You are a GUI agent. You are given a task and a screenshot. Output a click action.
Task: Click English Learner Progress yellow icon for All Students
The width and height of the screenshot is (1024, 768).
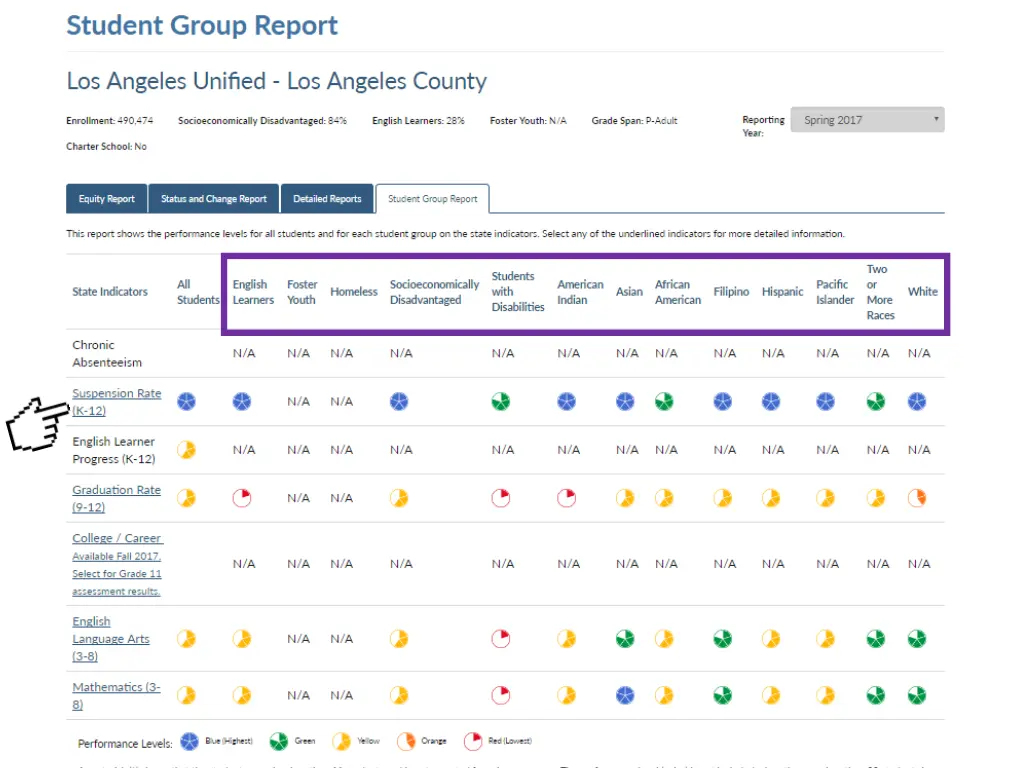pyautogui.click(x=187, y=449)
